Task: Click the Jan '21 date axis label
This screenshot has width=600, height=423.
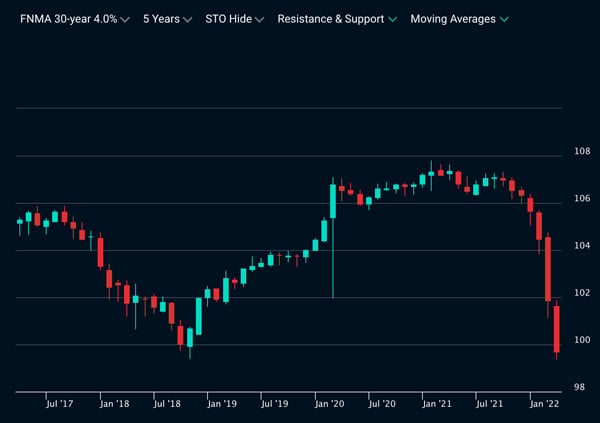Action: (437, 403)
